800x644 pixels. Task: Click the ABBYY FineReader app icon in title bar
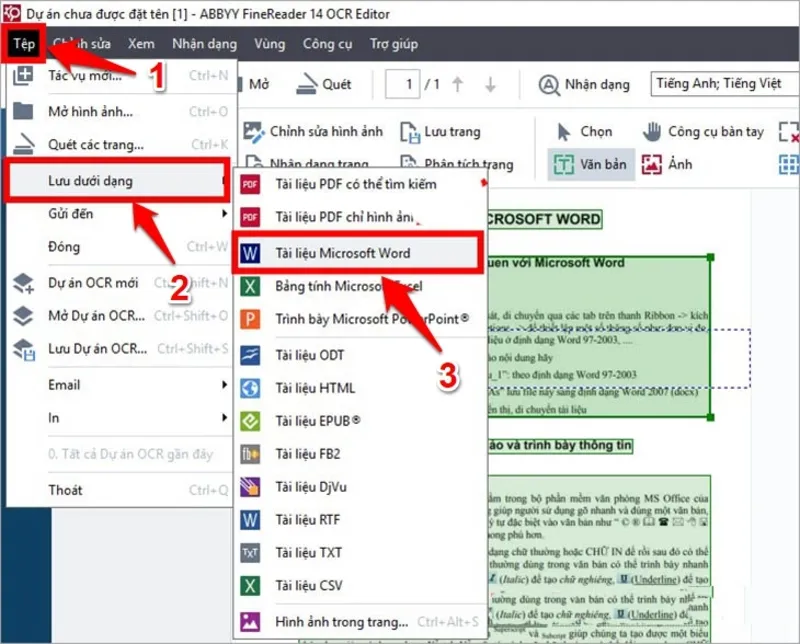[x=11, y=13]
